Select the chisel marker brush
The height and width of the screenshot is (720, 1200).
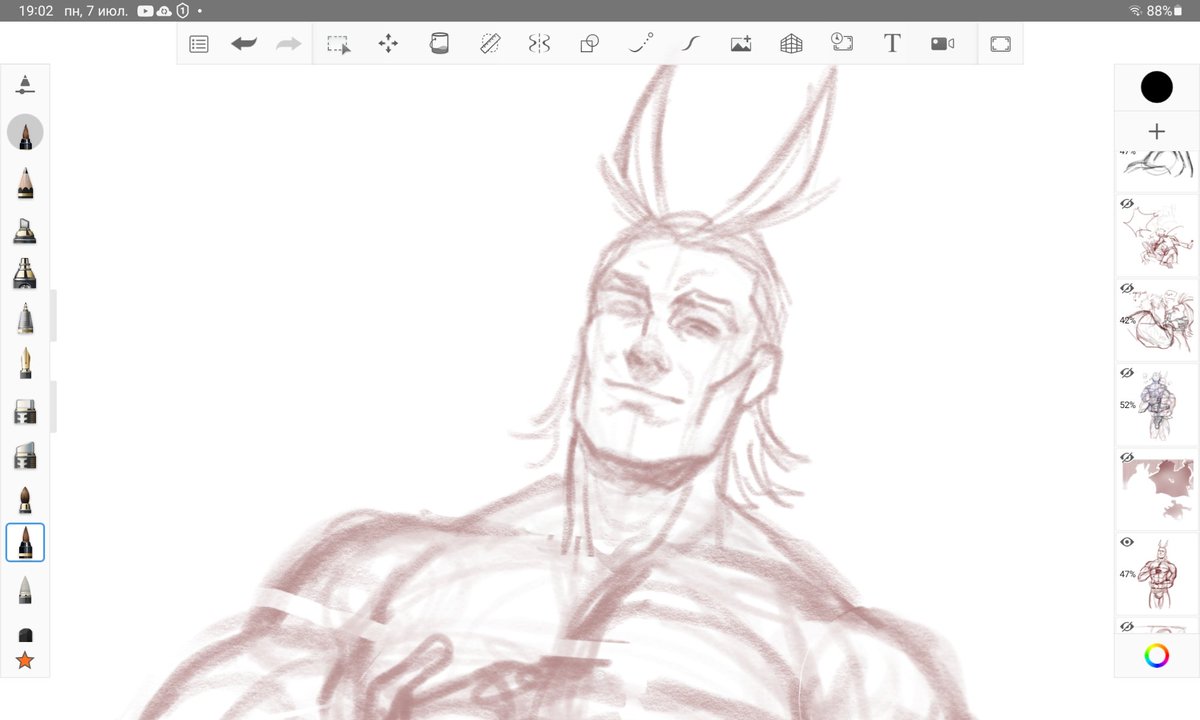pyautogui.click(x=25, y=230)
